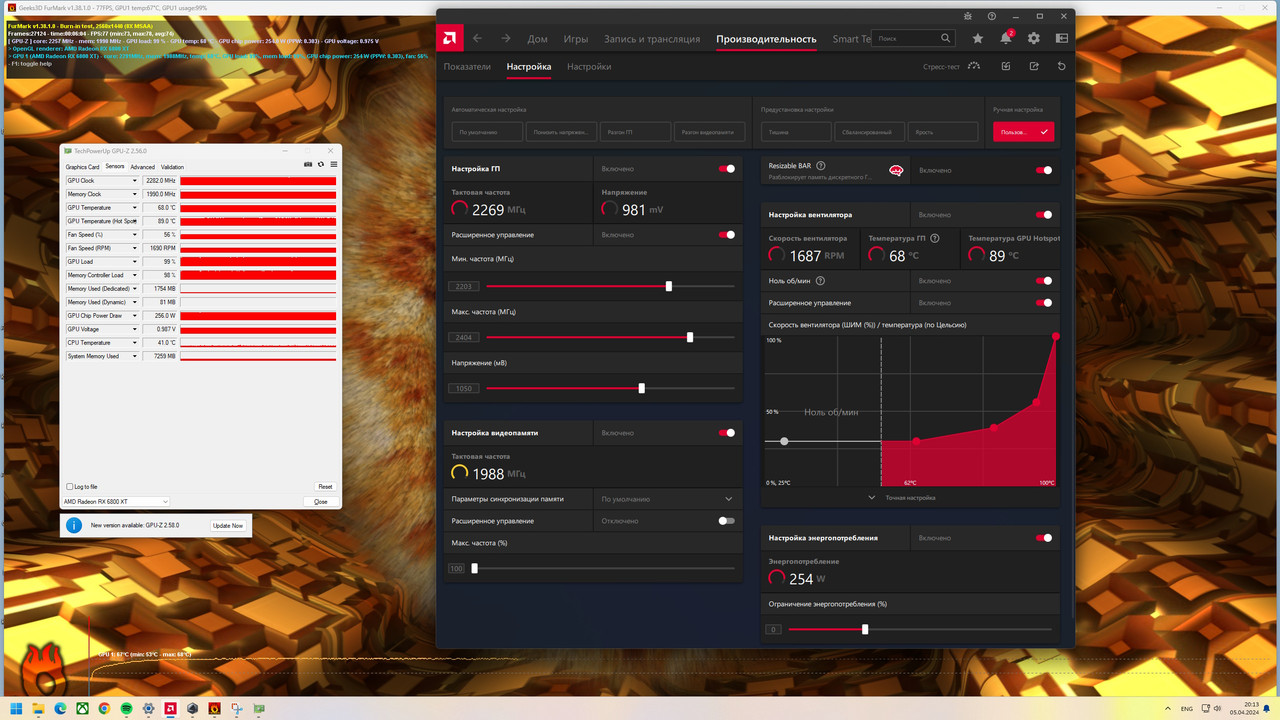
Task: Open help question mark in Adrenalin title bar
Action: click(x=992, y=16)
